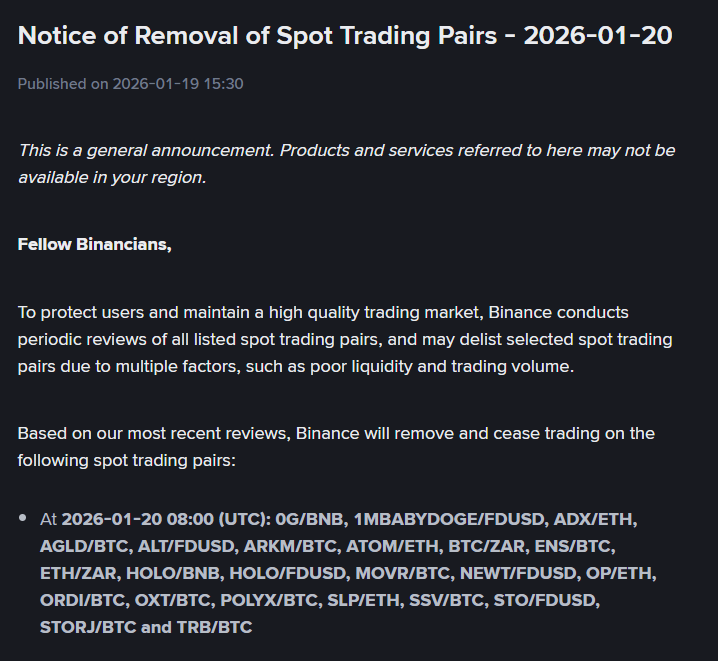Click the "Fellow Binancians," greeting
718x661 pixels.
94,244
